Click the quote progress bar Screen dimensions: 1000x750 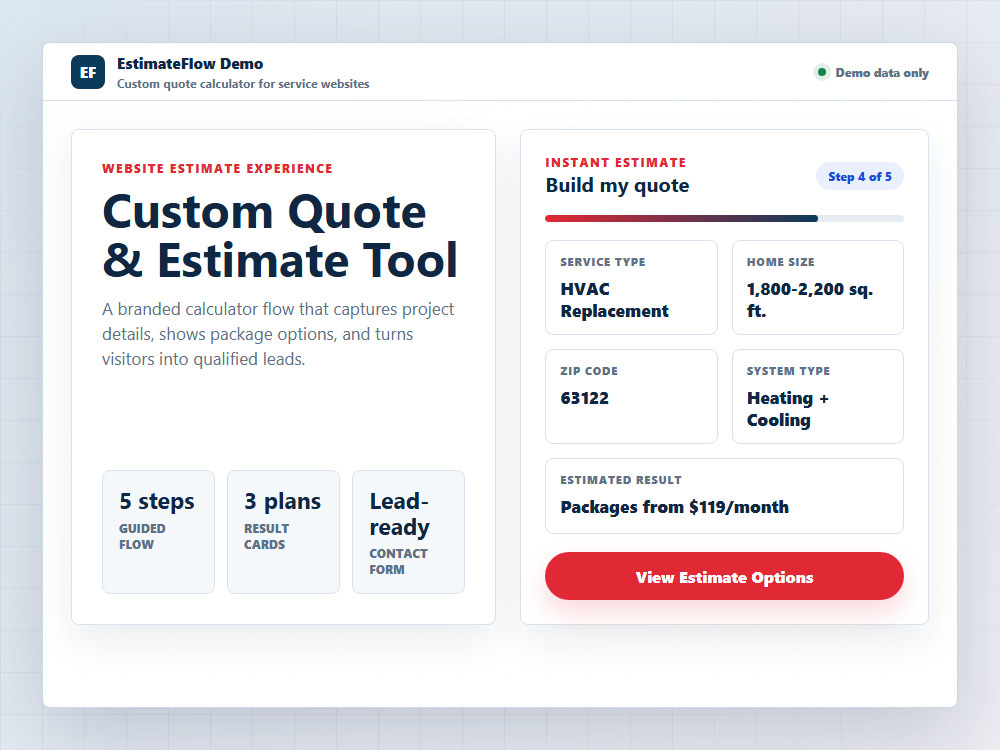click(x=724, y=219)
